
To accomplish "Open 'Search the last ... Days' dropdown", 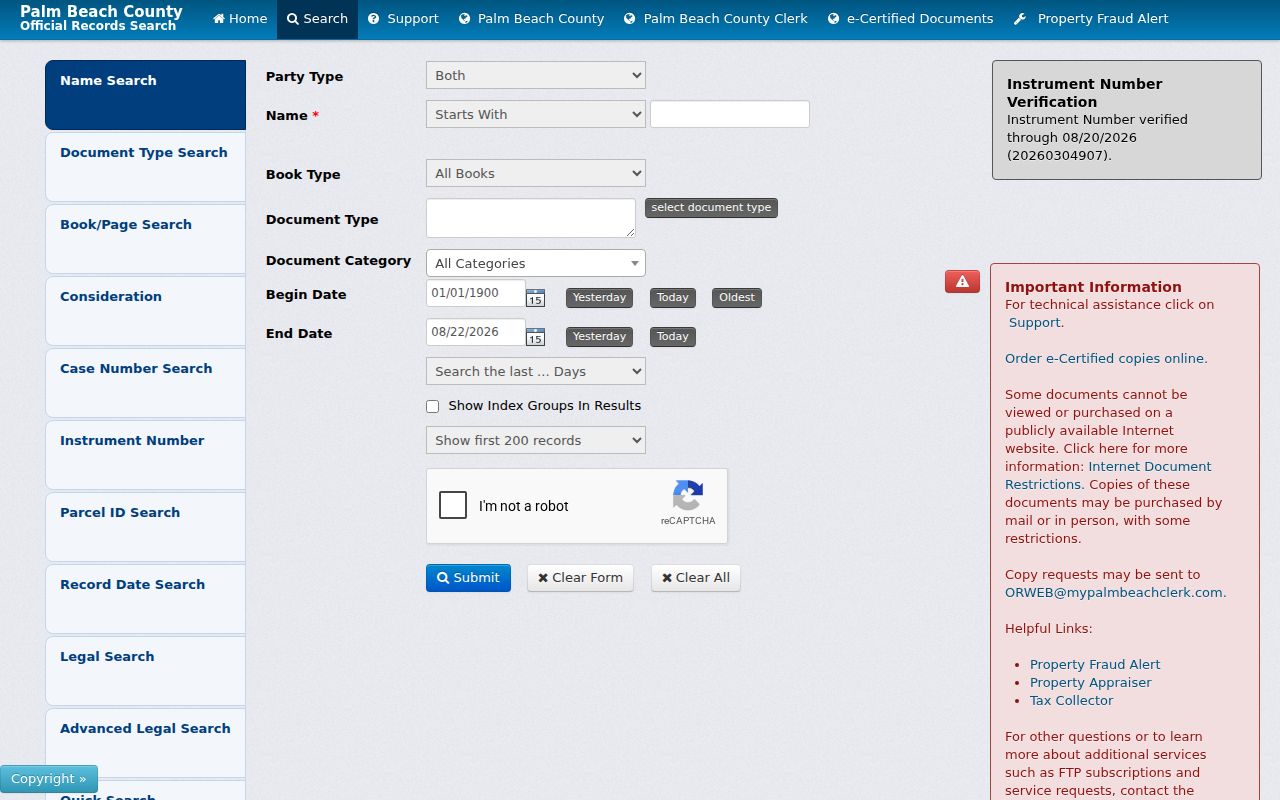I will (536, 371).
